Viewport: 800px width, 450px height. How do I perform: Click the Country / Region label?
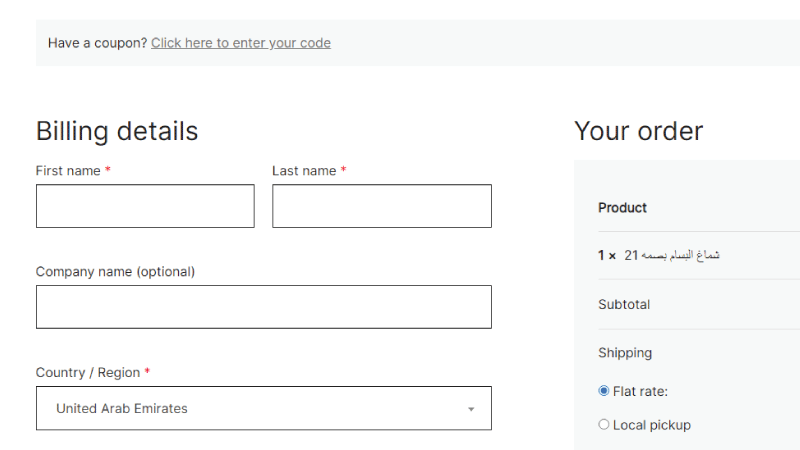88,373
